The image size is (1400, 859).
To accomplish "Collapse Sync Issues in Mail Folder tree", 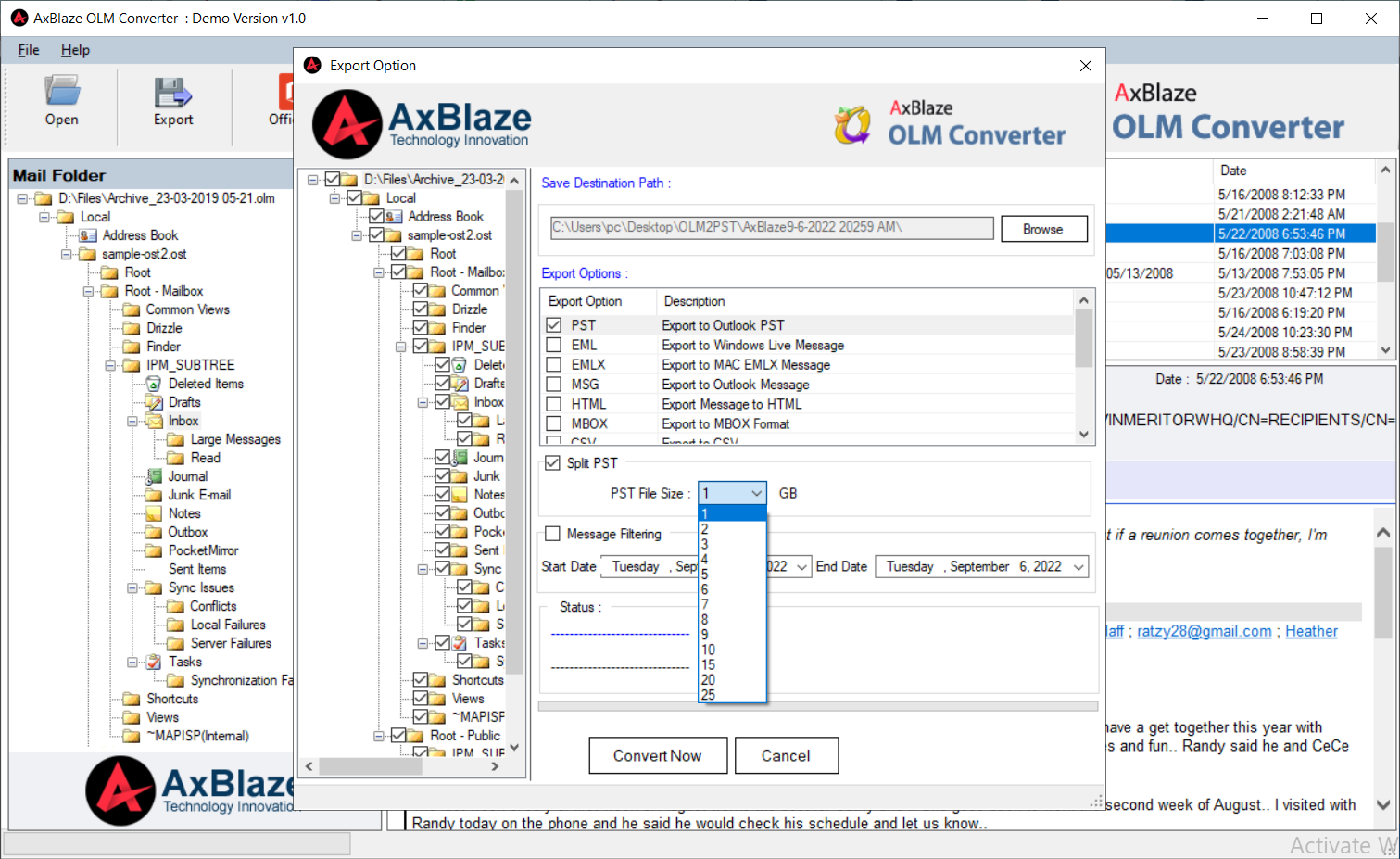I will coord(132,587).
